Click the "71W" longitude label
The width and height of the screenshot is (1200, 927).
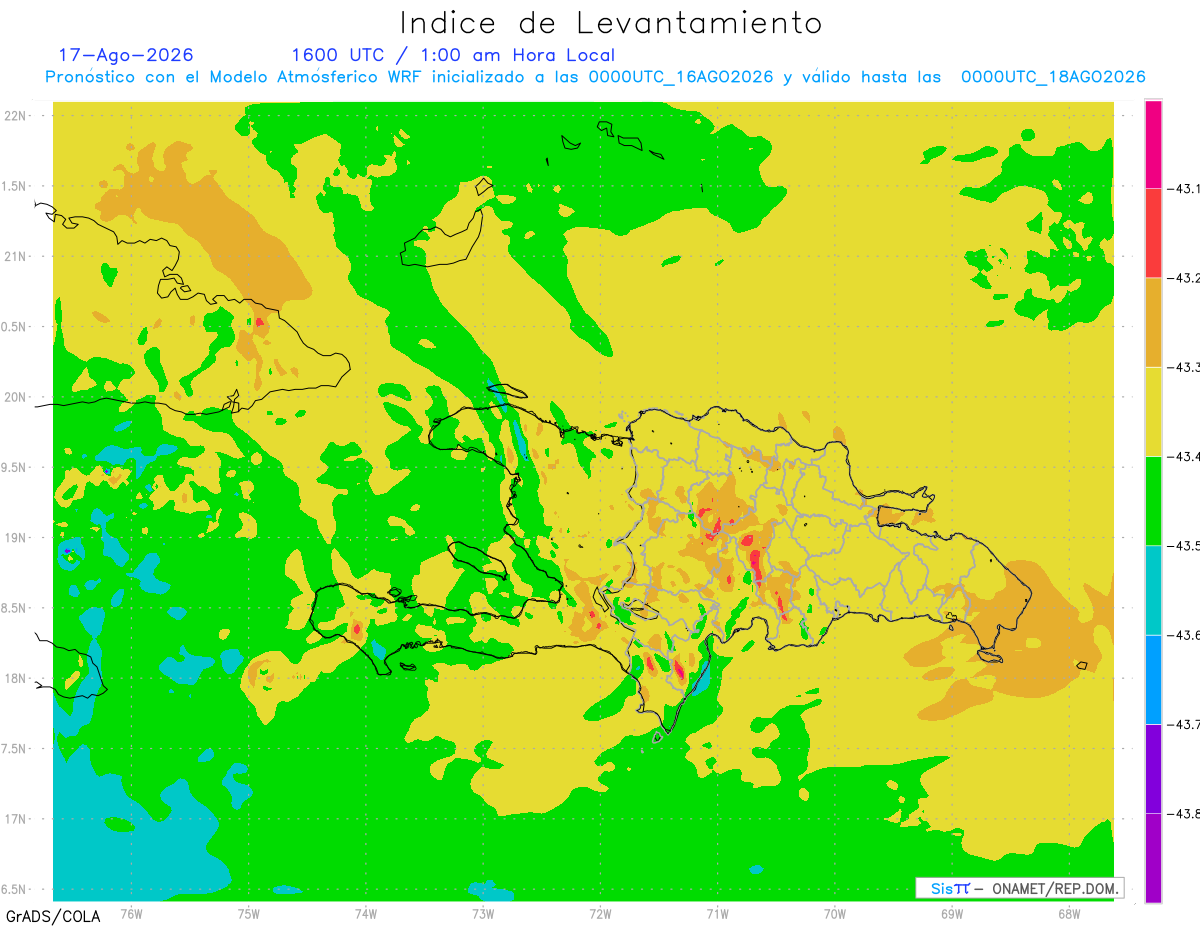point(717,914)
